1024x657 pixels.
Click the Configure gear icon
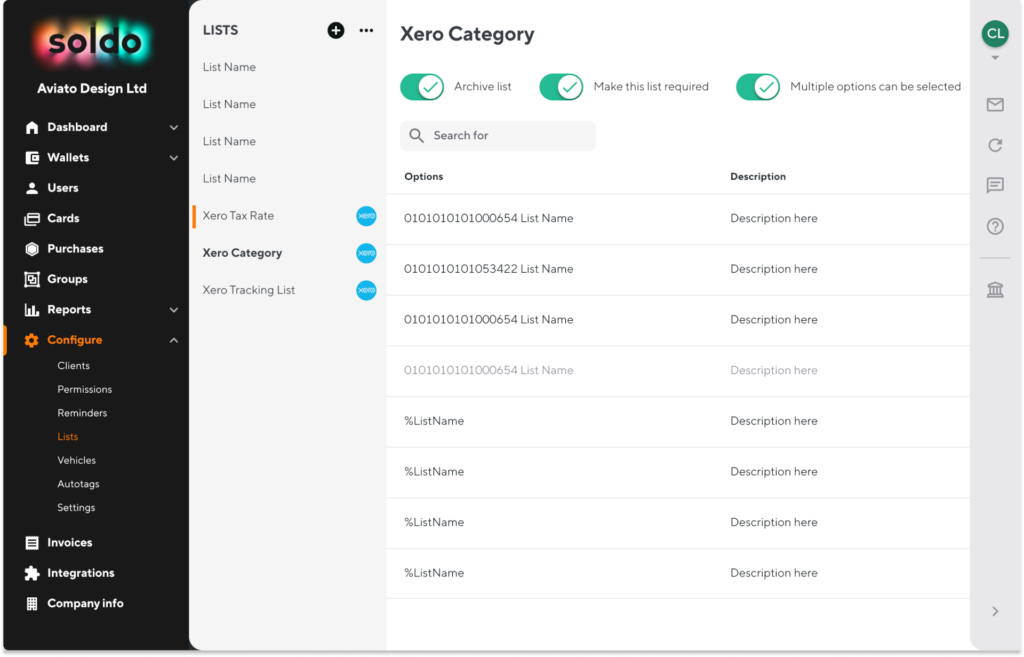coord(31,340)
